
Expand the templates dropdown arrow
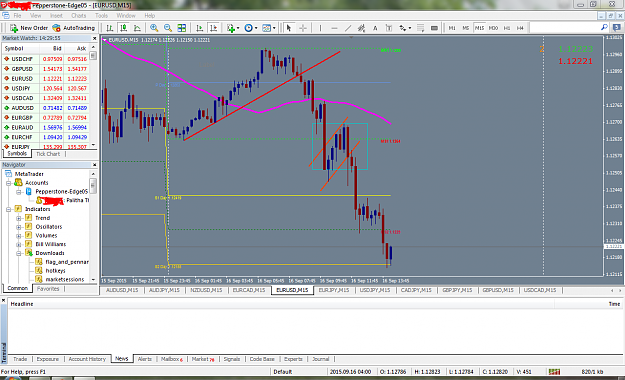click(x=274, y=28)
